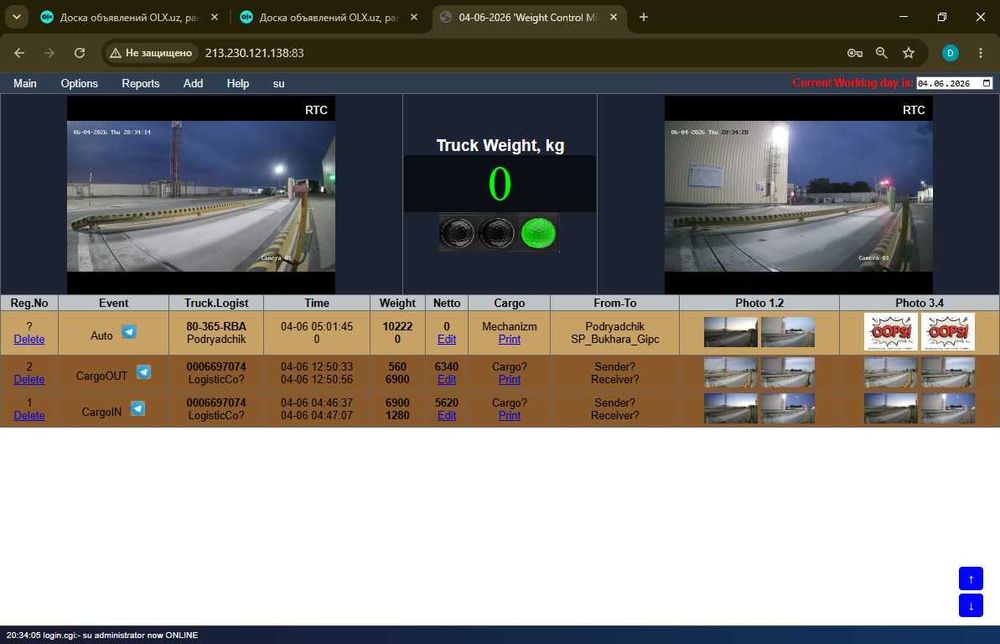Open first Photo 1.2 thumbnail in CargoOUT row
This screenshot has width=1000, height=644.
(x=731, y=372)
